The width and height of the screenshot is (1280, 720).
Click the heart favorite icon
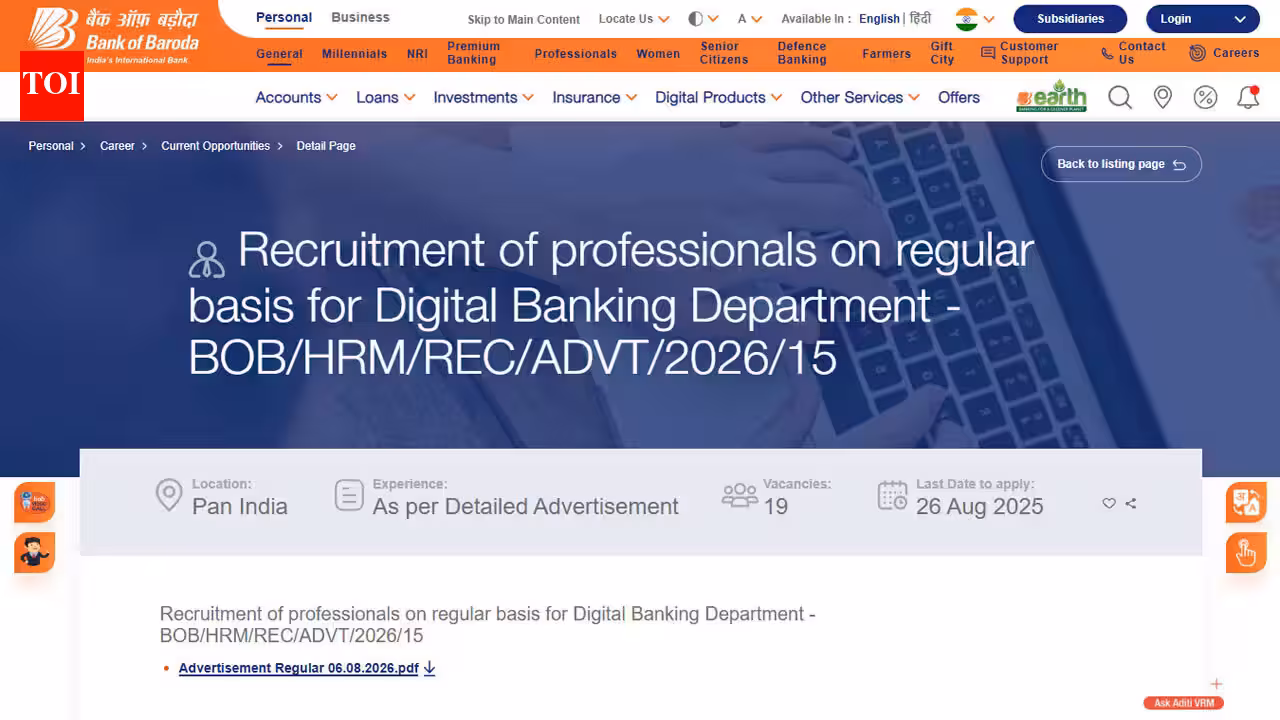click(1109, 503)
